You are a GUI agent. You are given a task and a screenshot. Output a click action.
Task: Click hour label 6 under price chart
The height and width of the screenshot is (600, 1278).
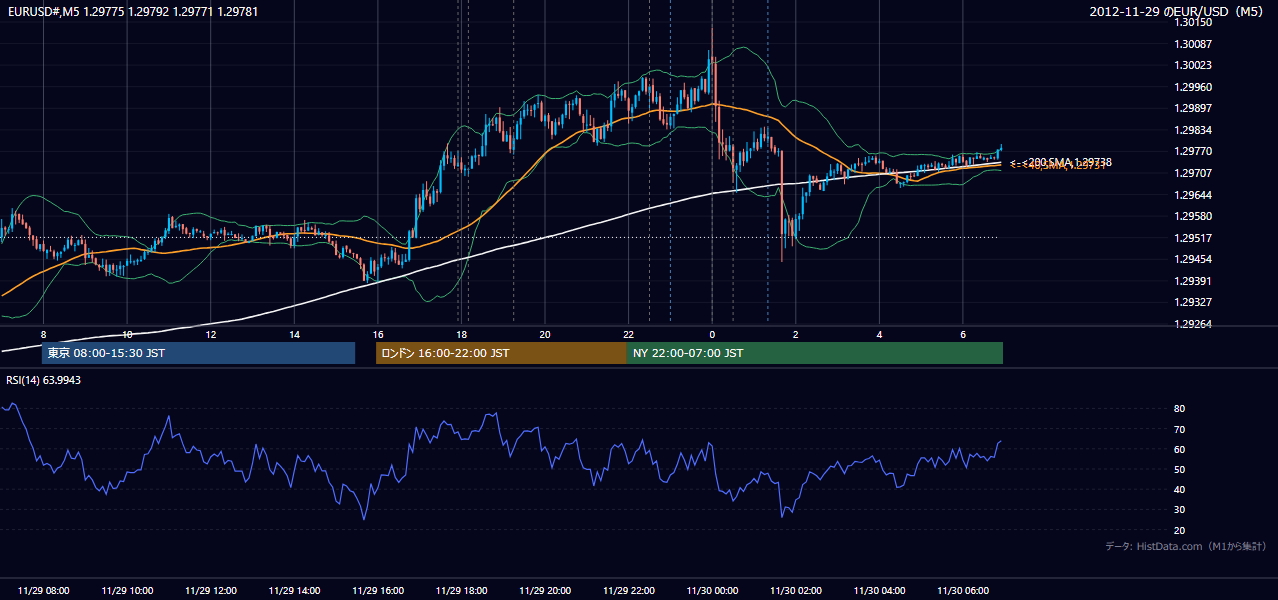click(x=963, y=334)
